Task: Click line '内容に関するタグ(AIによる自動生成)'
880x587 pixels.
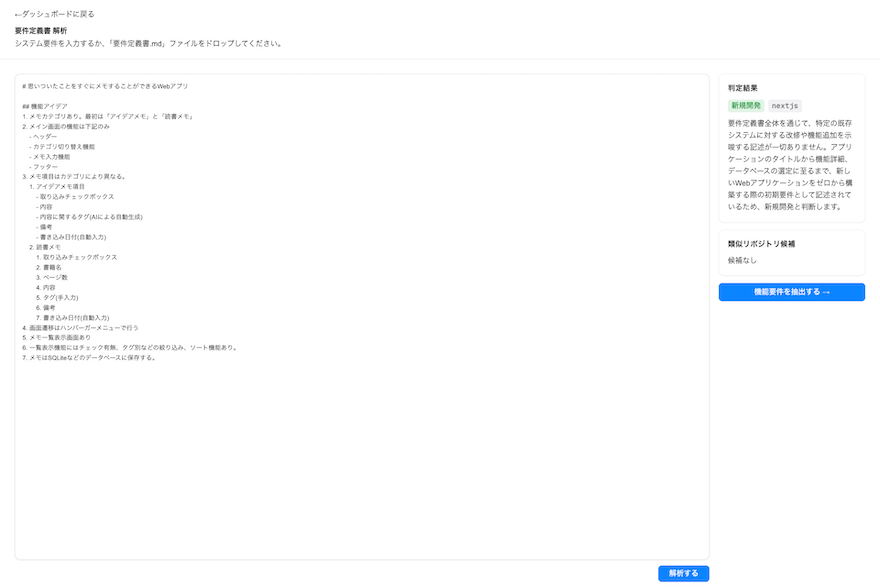Action: point(89,217)
